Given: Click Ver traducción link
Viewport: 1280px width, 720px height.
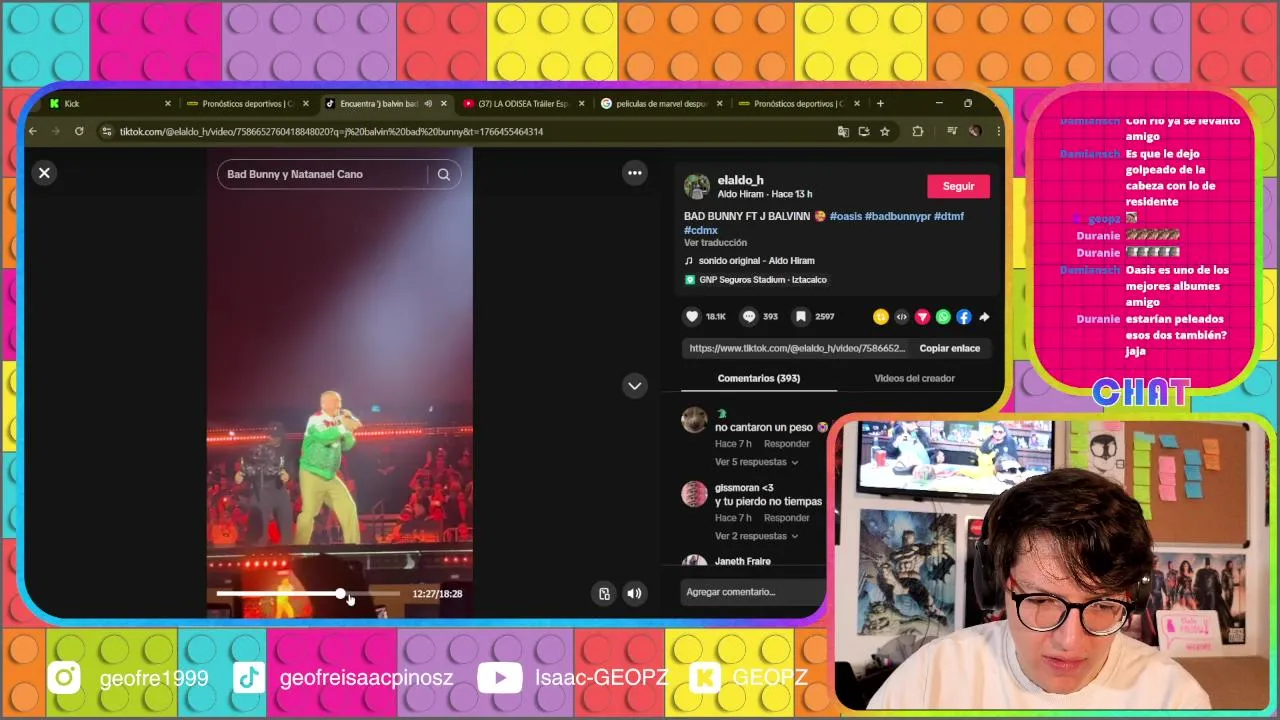Looking at the screenshot, I should [715, 243].
